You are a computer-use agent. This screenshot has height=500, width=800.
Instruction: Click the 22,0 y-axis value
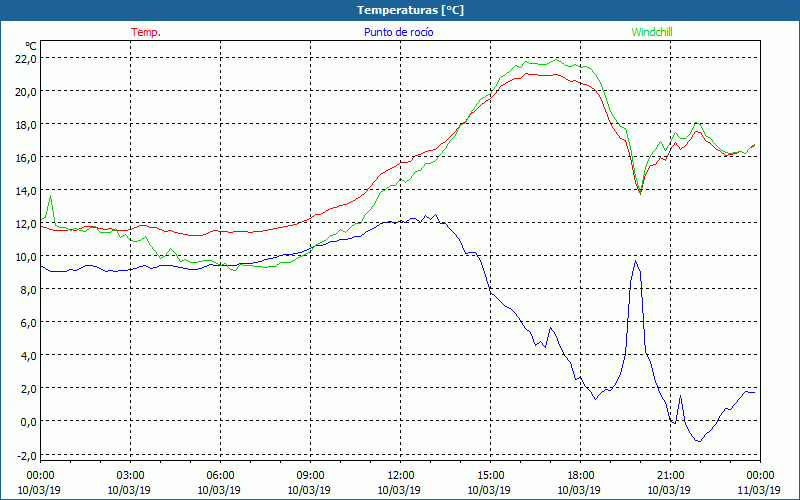[26, 59]
